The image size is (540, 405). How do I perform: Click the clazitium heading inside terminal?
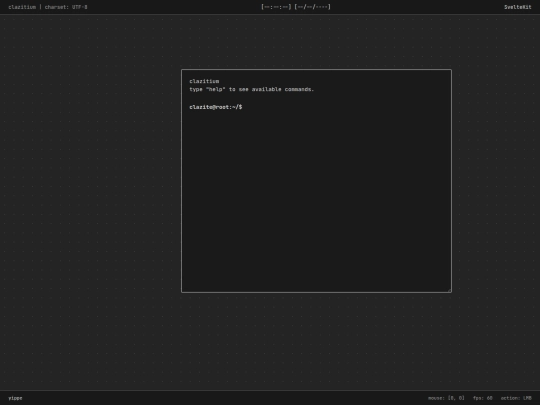tap(204, 81)
